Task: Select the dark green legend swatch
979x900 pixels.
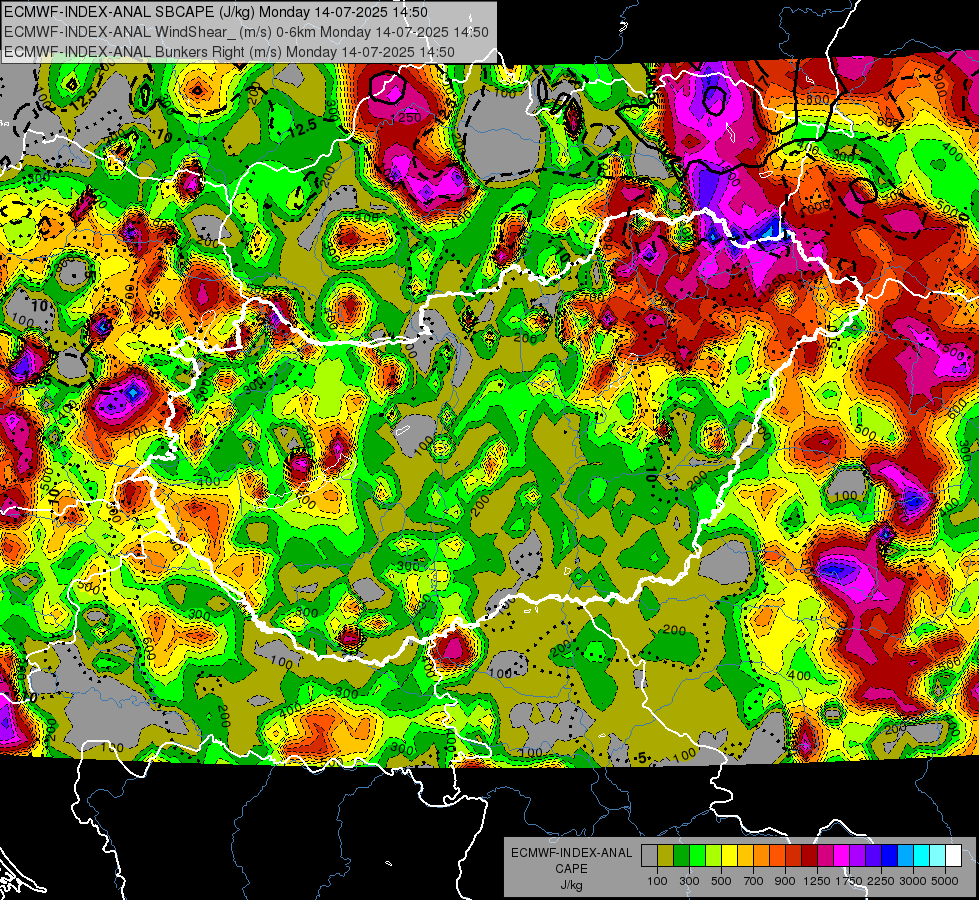Action: [x=681, y=855]
